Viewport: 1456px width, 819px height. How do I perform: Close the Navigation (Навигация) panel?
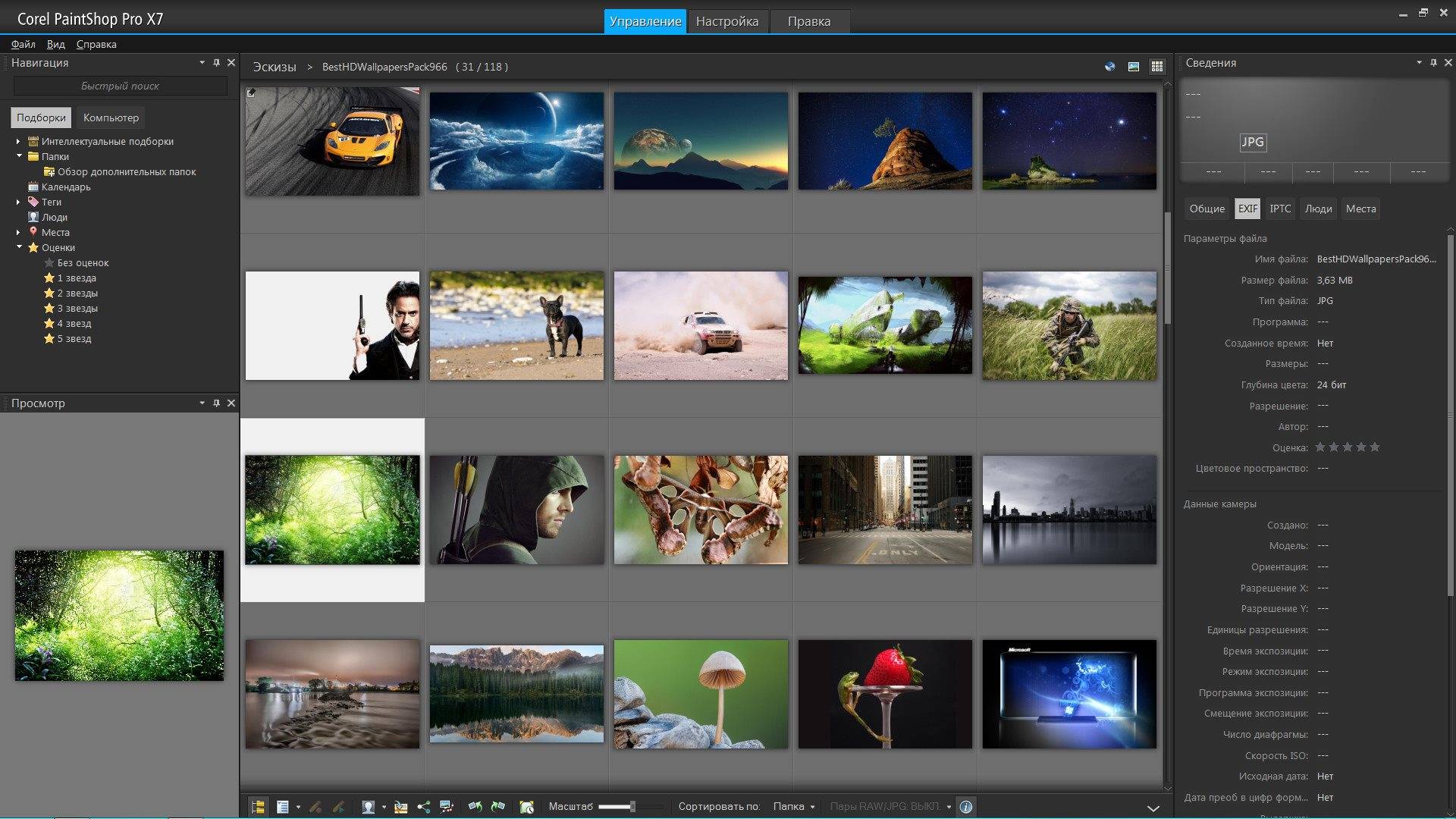click(x=231, y=63)
